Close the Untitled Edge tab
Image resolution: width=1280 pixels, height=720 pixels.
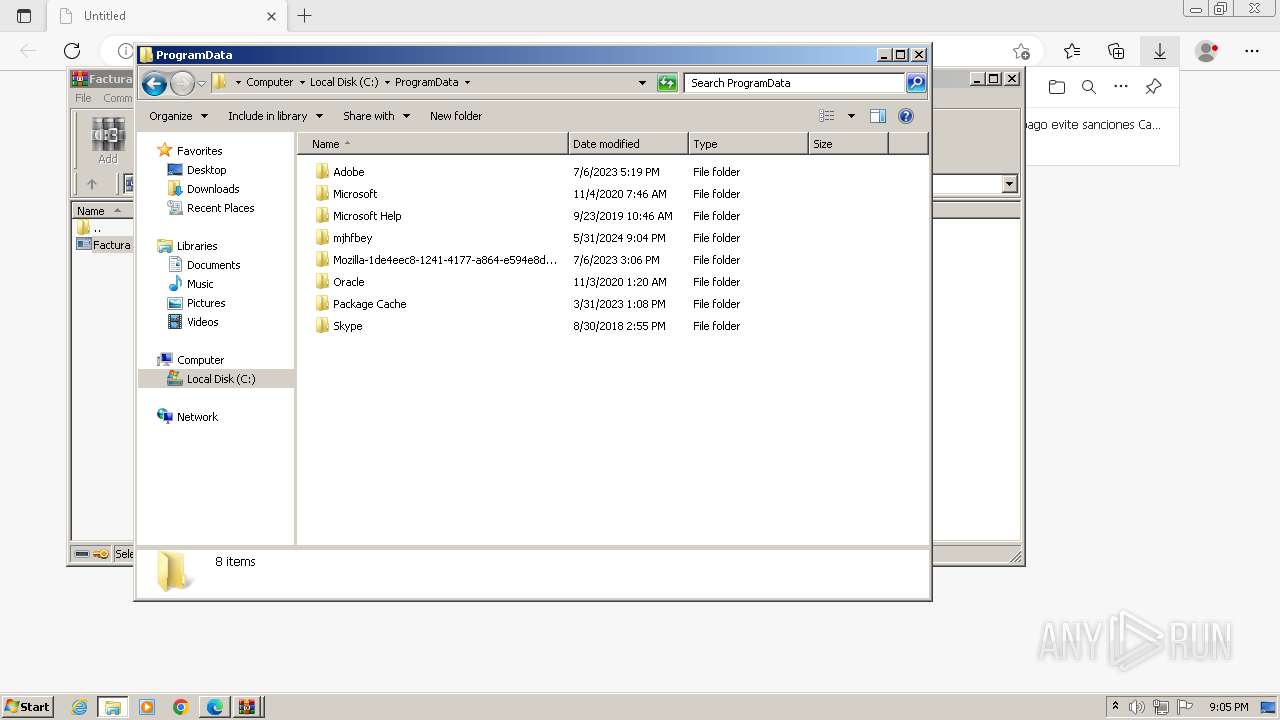point(271,16)
